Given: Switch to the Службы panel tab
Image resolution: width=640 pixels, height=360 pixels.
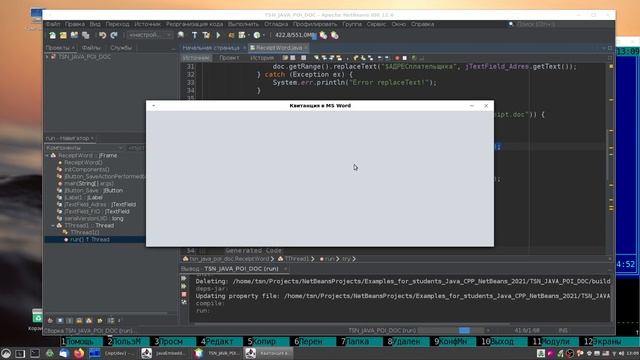Looking at the screenshot, I should 121,48.
